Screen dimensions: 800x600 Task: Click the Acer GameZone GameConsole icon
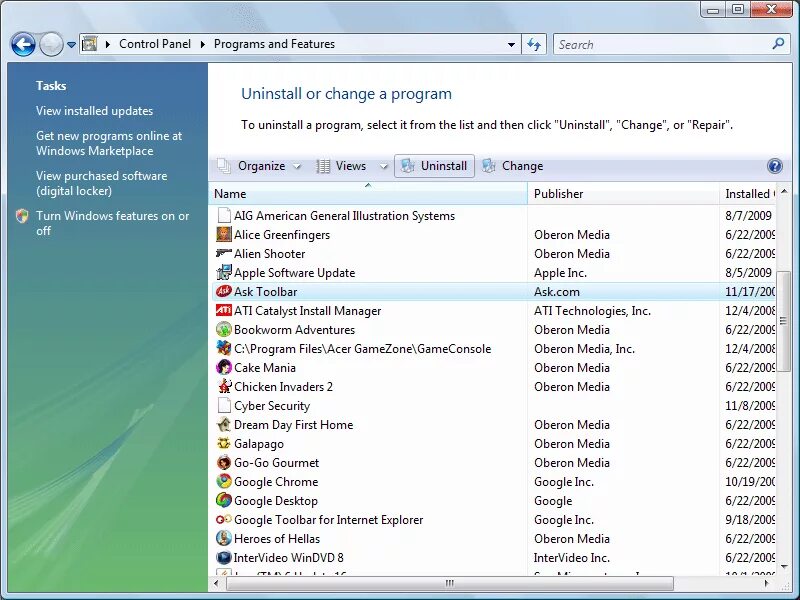tap(223, 348)
